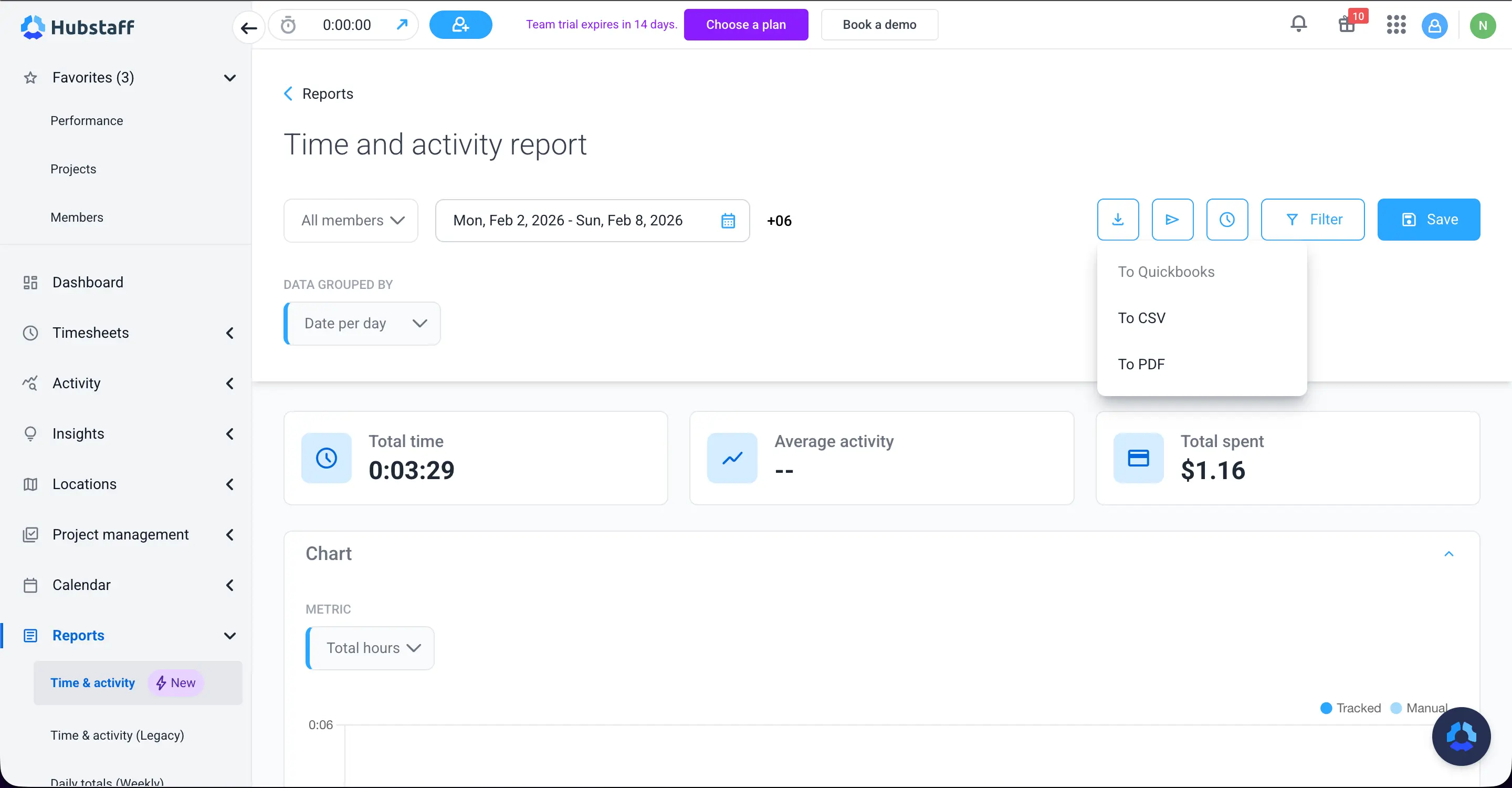Click the invite member button
This screenshot has width=1512, height=788.
461,25
